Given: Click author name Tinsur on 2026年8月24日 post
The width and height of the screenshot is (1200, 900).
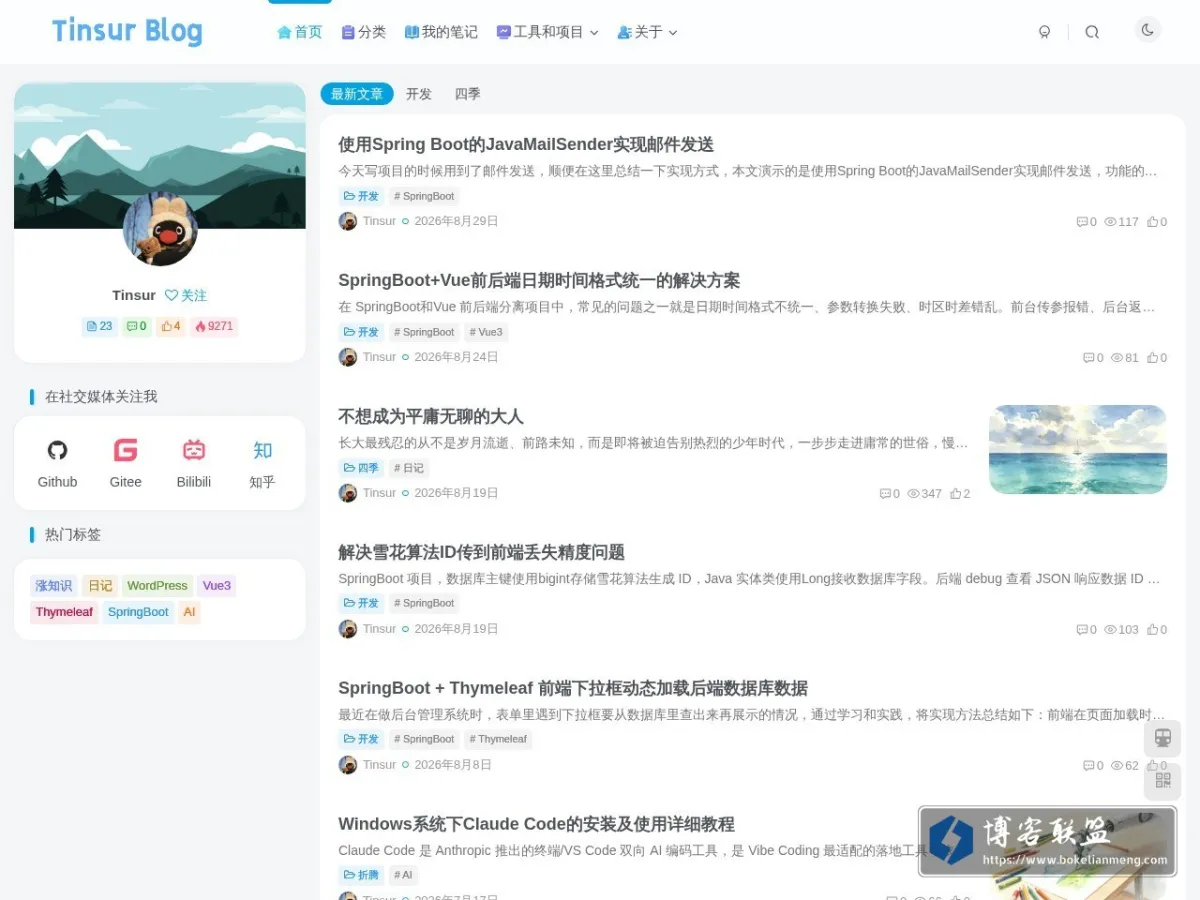Looking at the screenshot, I should click(x=379, y=357).
